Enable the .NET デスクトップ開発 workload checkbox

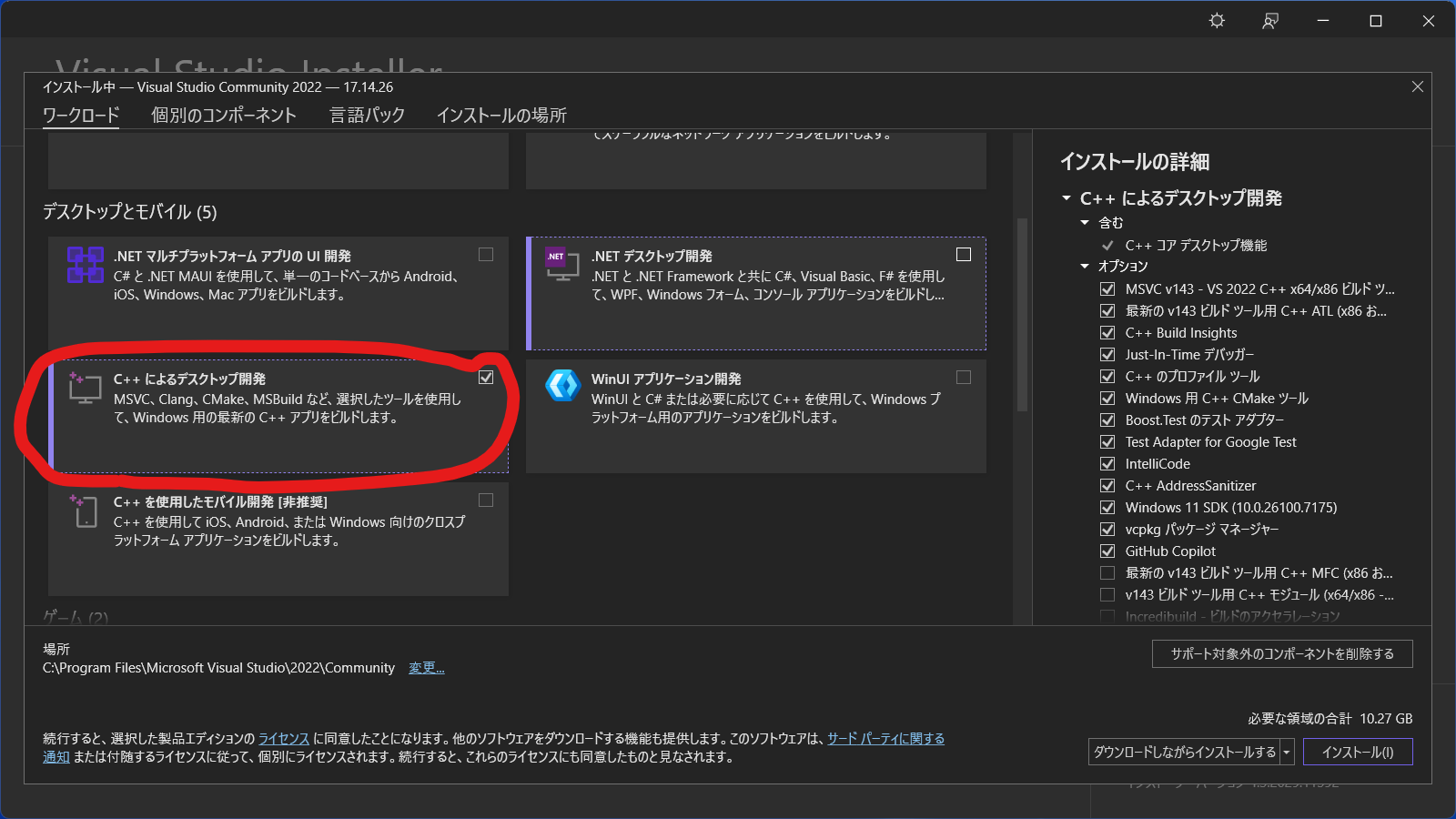tap(964, 255)
